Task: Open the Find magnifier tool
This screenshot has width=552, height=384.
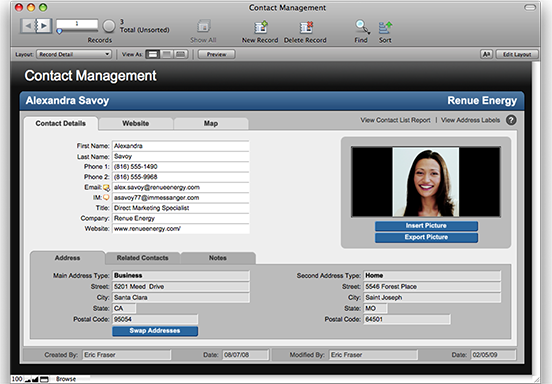Action: [362, 27]
